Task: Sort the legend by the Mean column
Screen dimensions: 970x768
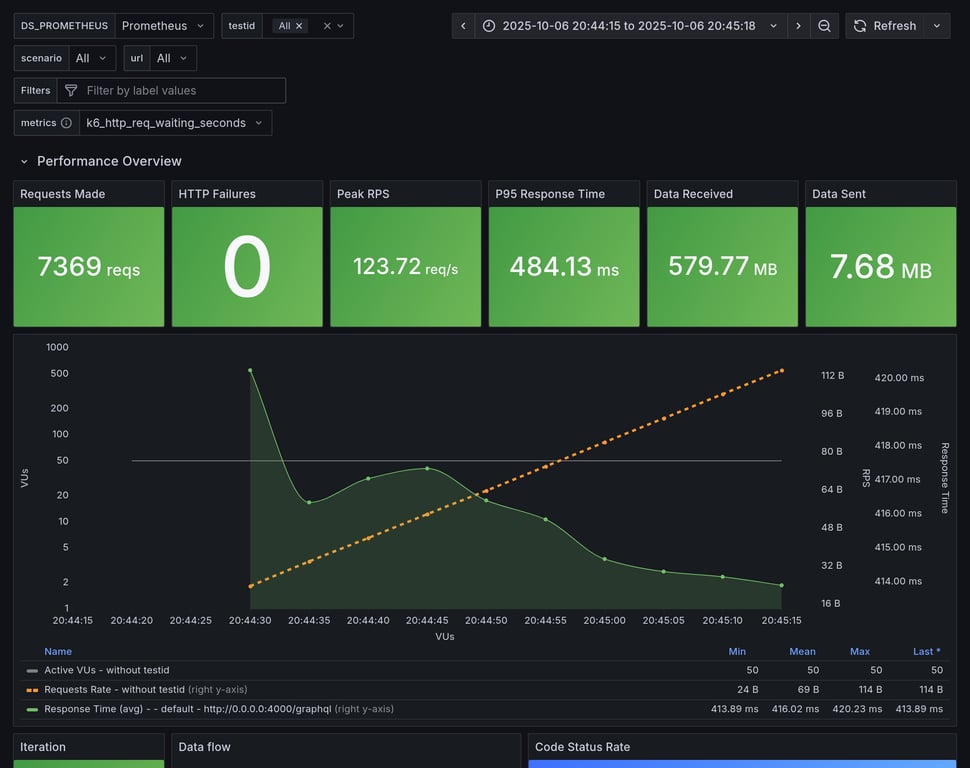Action: pyautogui.click(x=802, y=651)
